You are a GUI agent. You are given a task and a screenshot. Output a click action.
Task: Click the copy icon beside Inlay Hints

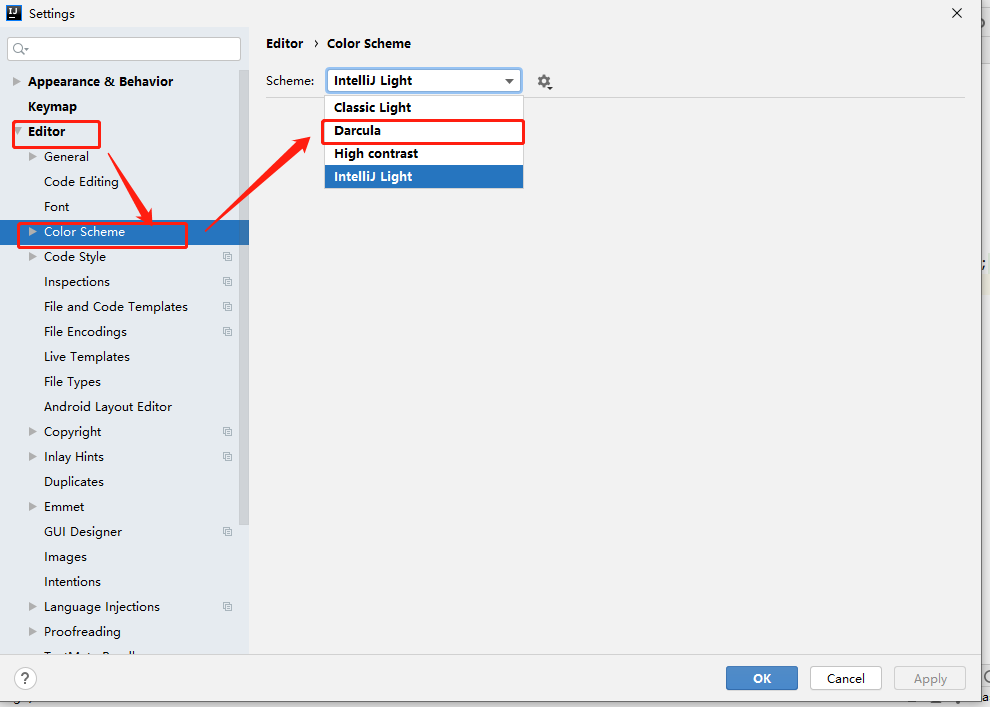point(227,456)
